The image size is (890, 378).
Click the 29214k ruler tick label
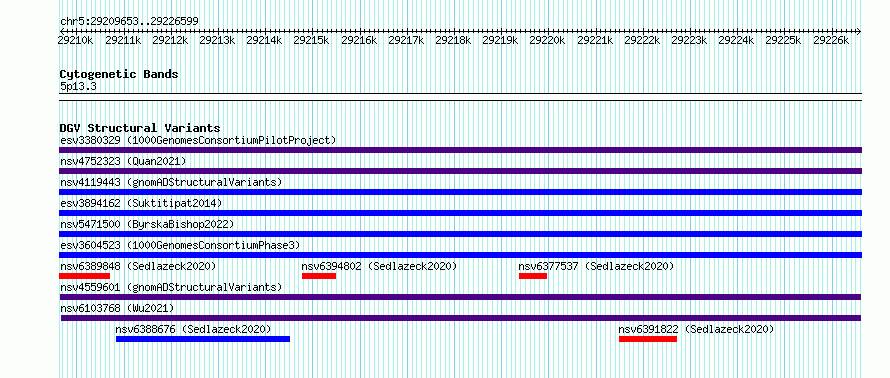point(265,40)
